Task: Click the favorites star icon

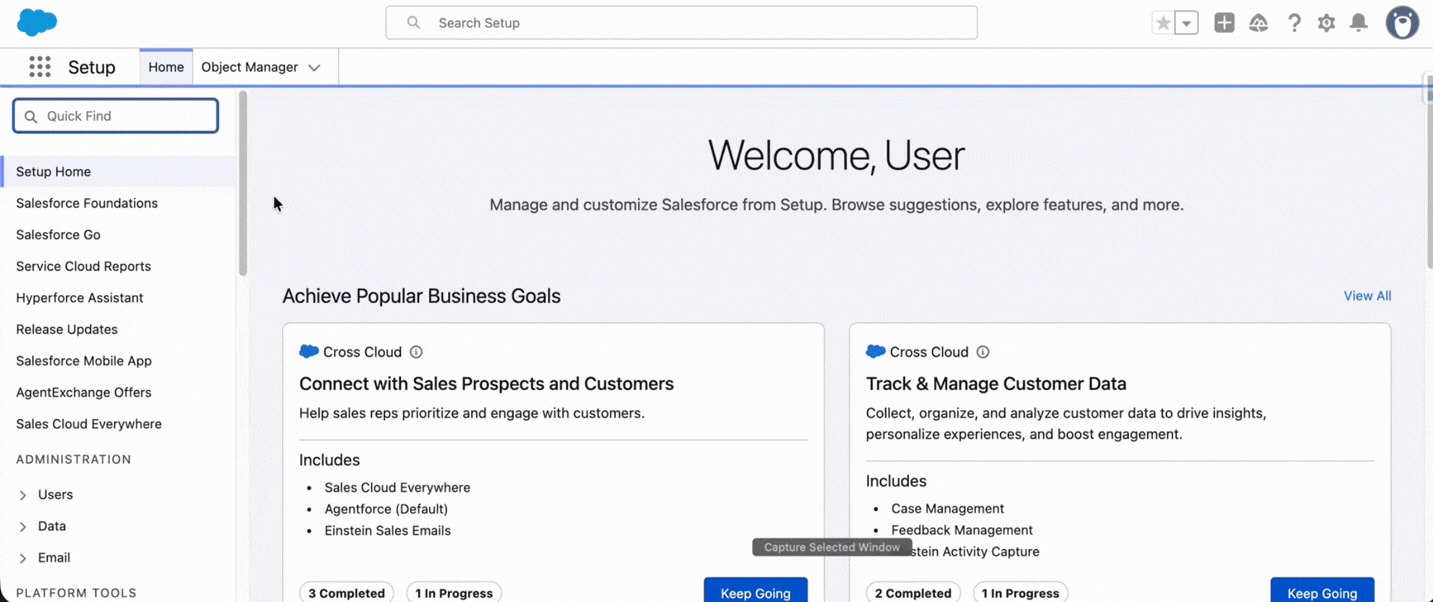Action: pos(1162,23)
